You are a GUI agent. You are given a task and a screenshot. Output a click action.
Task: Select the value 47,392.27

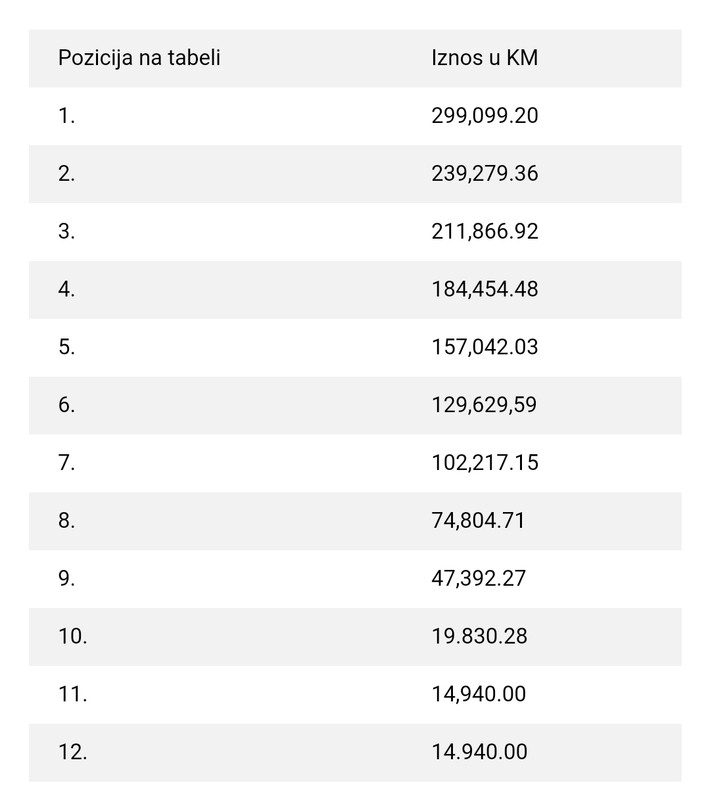click(x=478, y=579)
